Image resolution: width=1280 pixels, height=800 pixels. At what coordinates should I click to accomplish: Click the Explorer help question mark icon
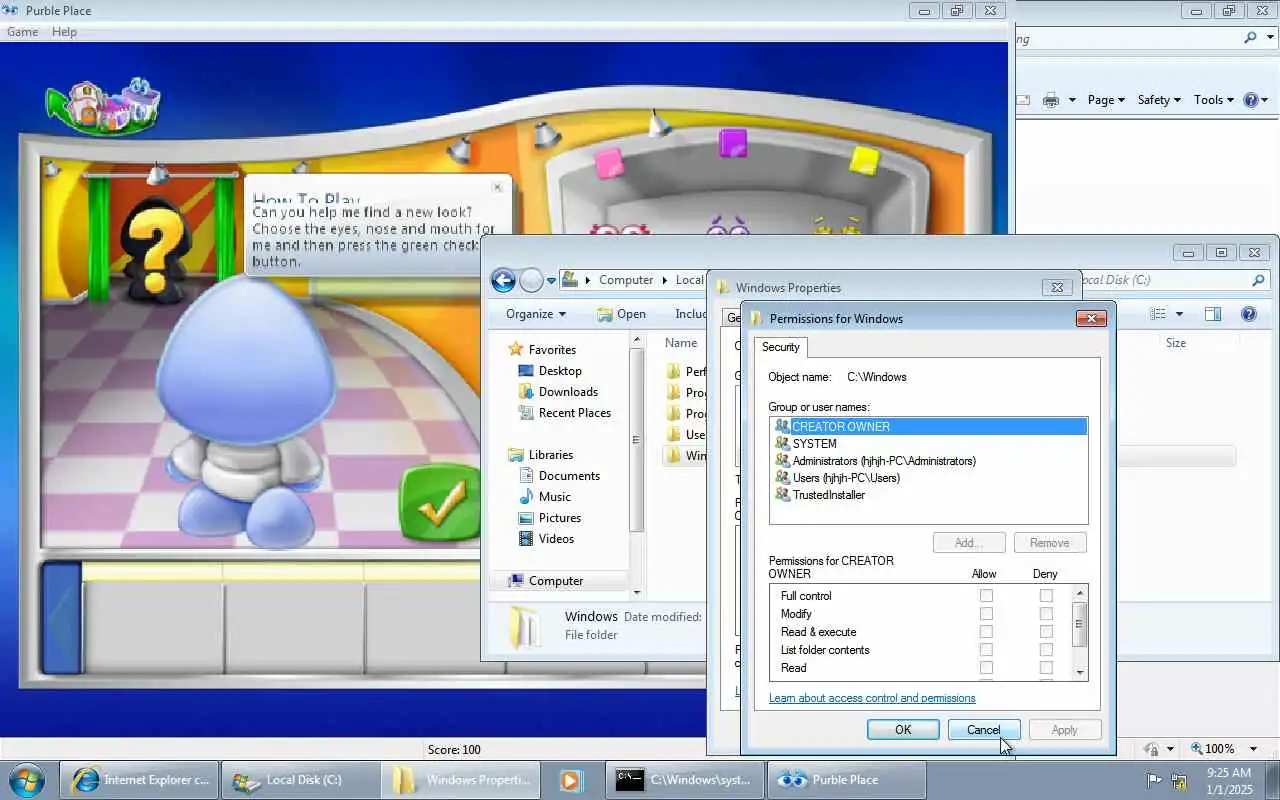[x=1248, y=314]
